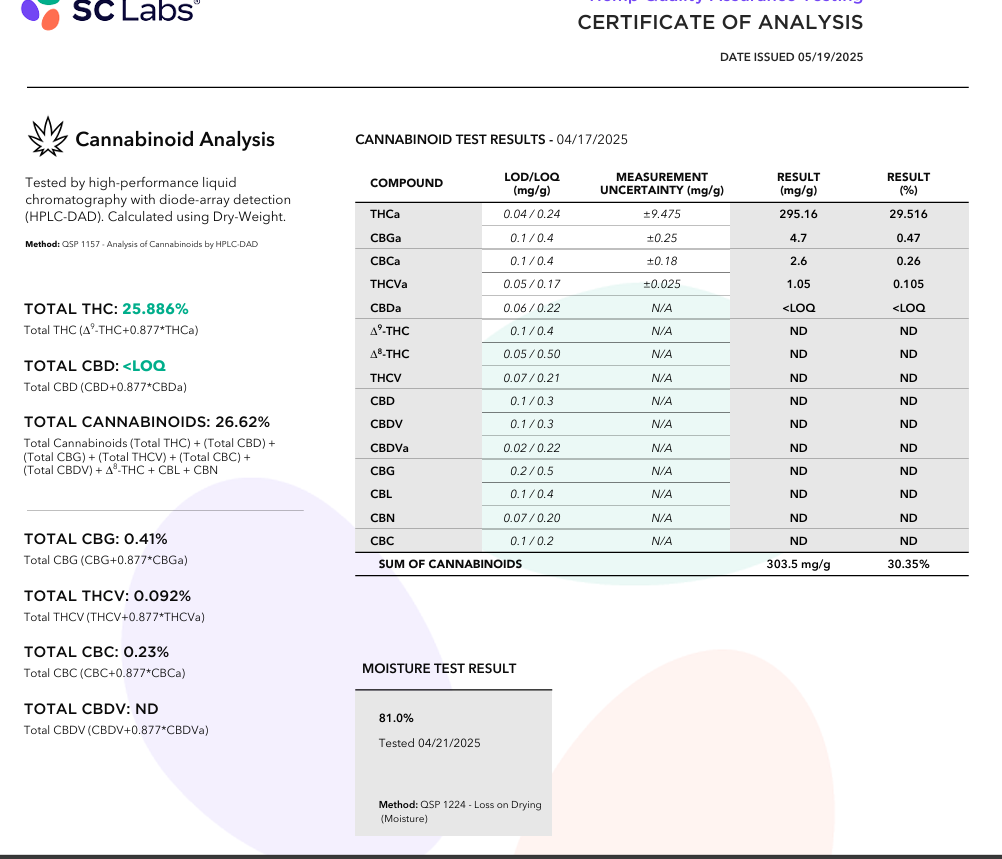Select the Sum of Cannabinoids 303.5 mg/g
1002x859 pixels.
(798, 564)
